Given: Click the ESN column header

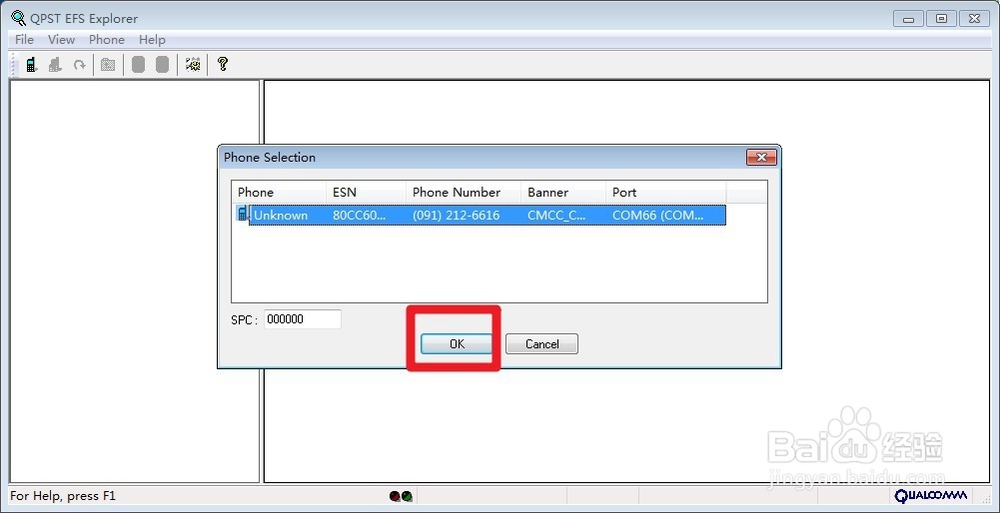Looking at the screenshot, I should [x=366, y=192].
